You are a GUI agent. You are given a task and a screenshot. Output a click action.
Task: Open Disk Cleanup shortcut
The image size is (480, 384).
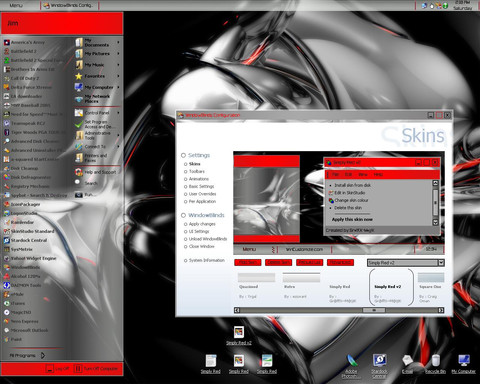click(21, 168)
